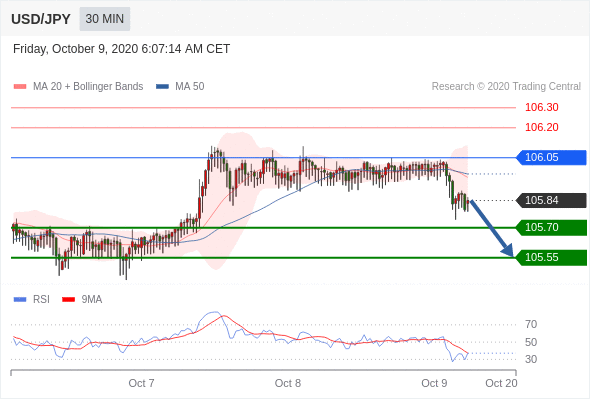
Task: Click the Oct 9 date axis label
Action: point(434,383)
